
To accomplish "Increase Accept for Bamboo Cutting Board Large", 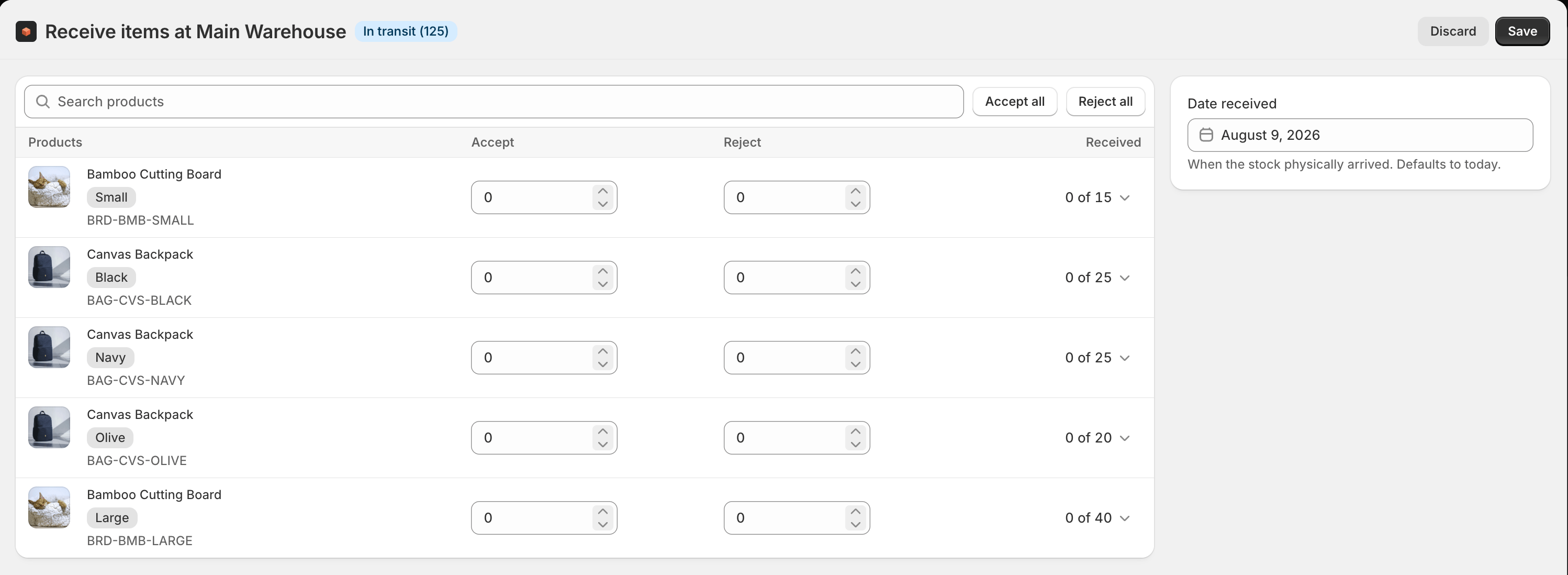I will [x=602, y=511].
